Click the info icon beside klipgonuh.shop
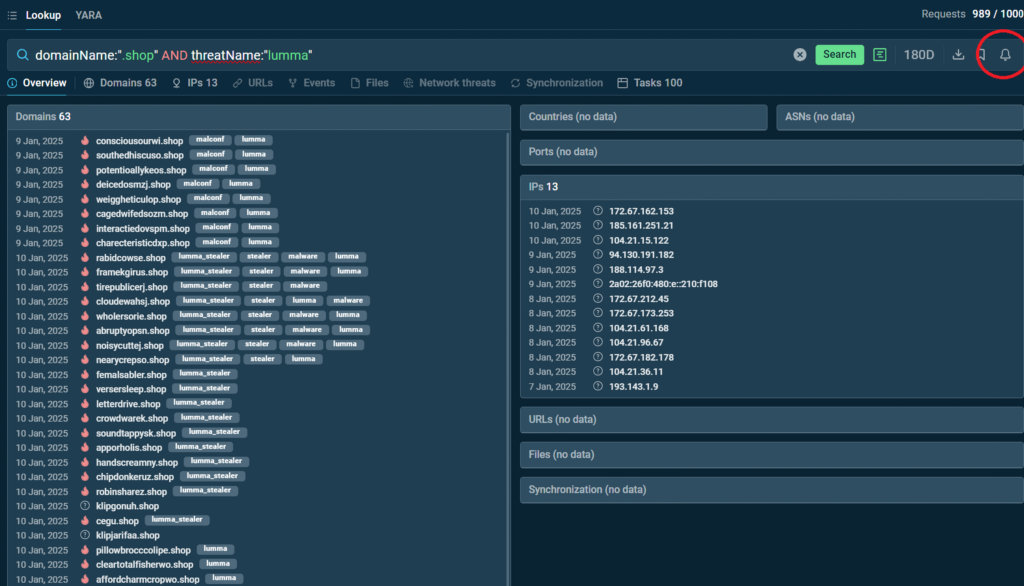The width and height of the screenshot is (1024, 586). click(x=85, y=506)
